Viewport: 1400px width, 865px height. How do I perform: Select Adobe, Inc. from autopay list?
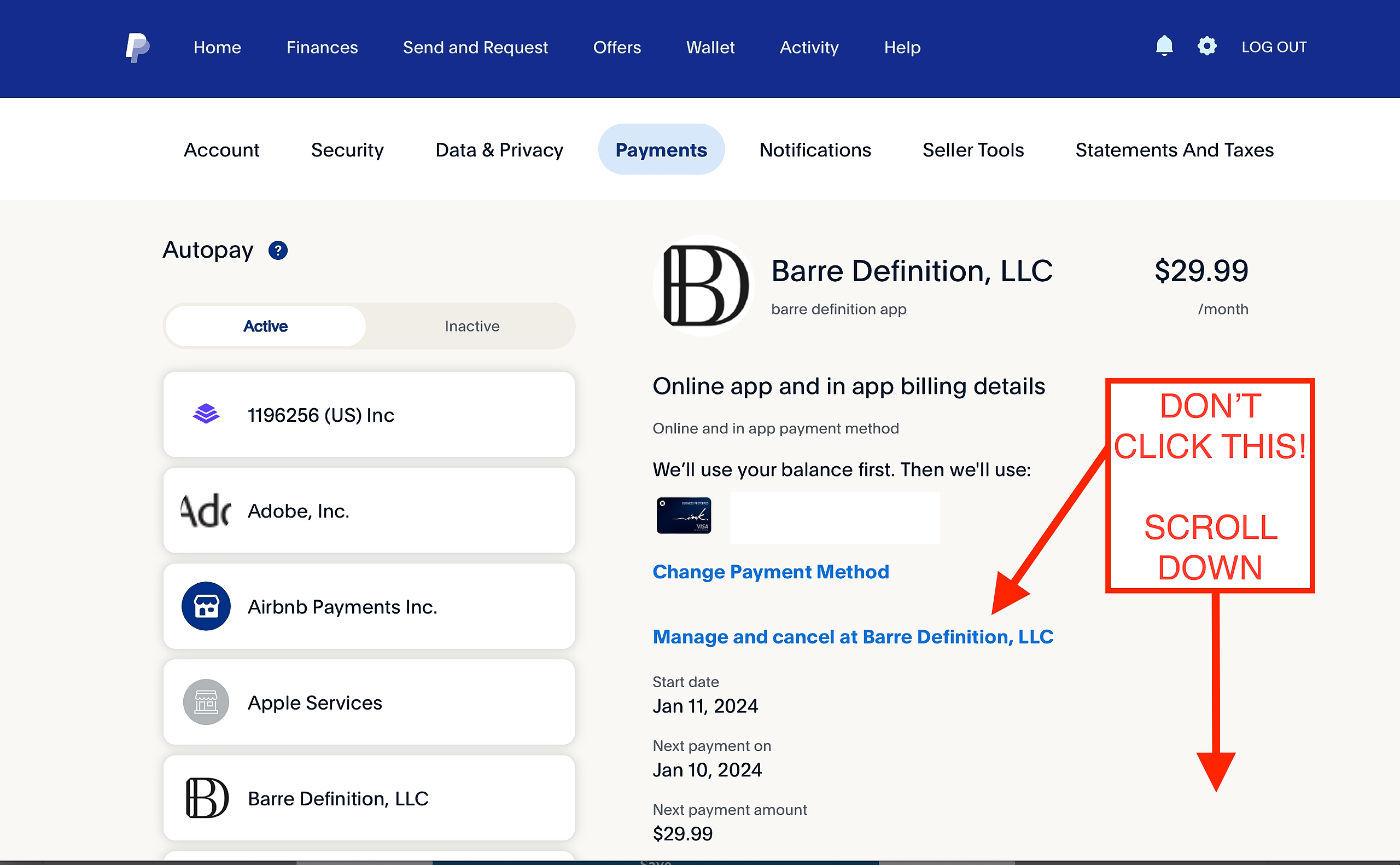pos(369,510)
